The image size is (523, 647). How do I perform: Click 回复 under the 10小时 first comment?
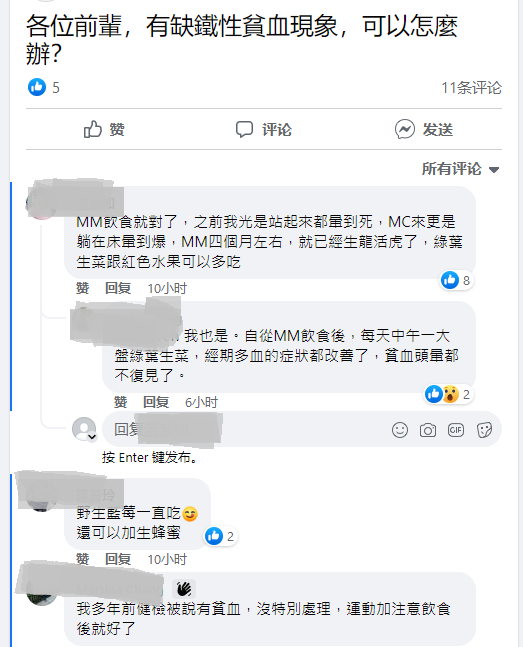(x=118, y=288)
